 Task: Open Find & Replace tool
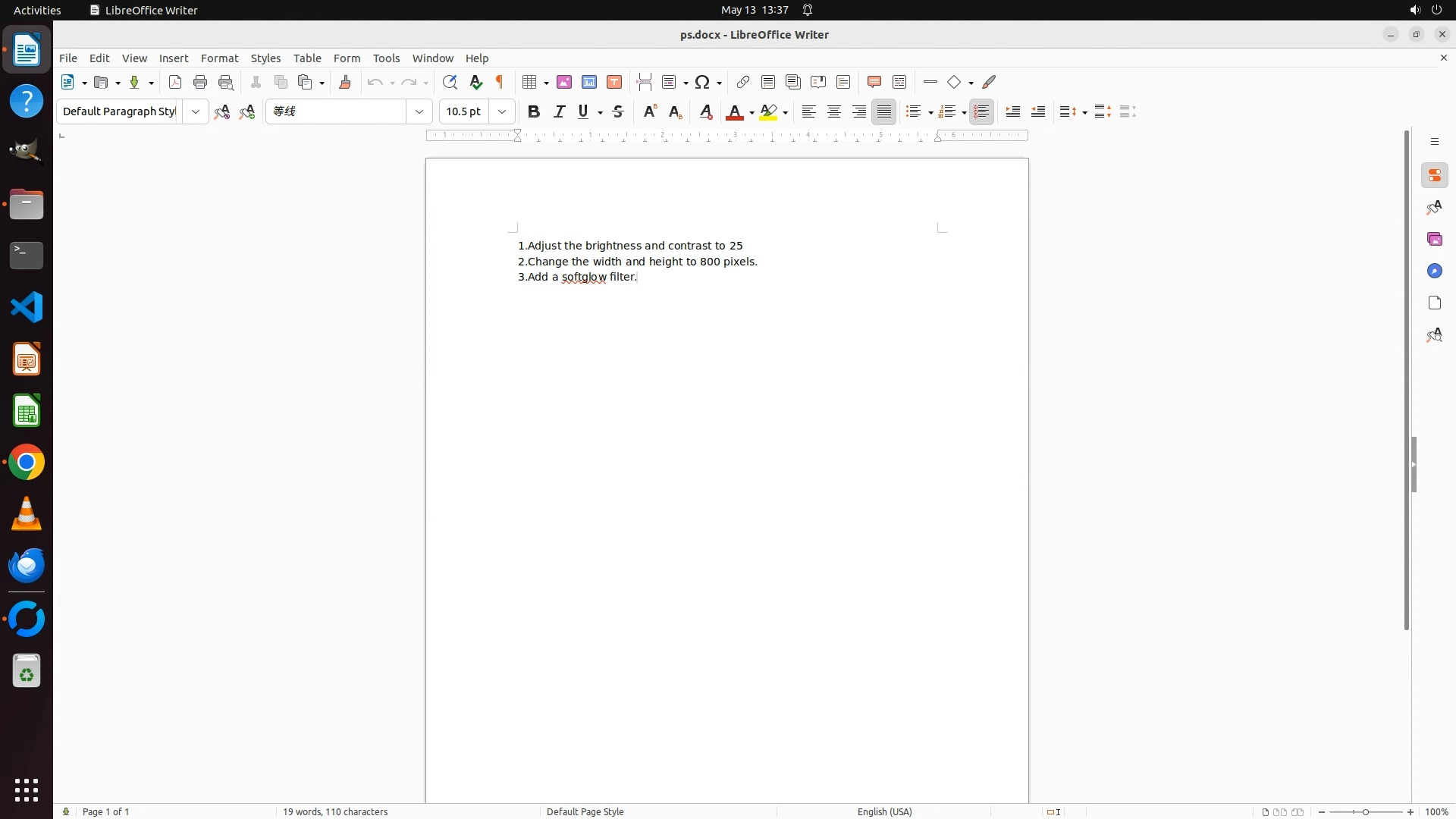pyautogui.click(x=450, y=82)
